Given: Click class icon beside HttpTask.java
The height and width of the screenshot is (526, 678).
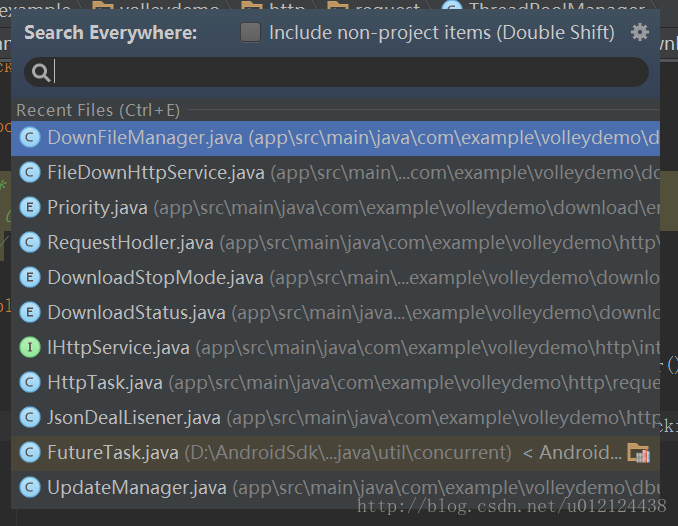Looking at the screenshot, I should 30,383.
